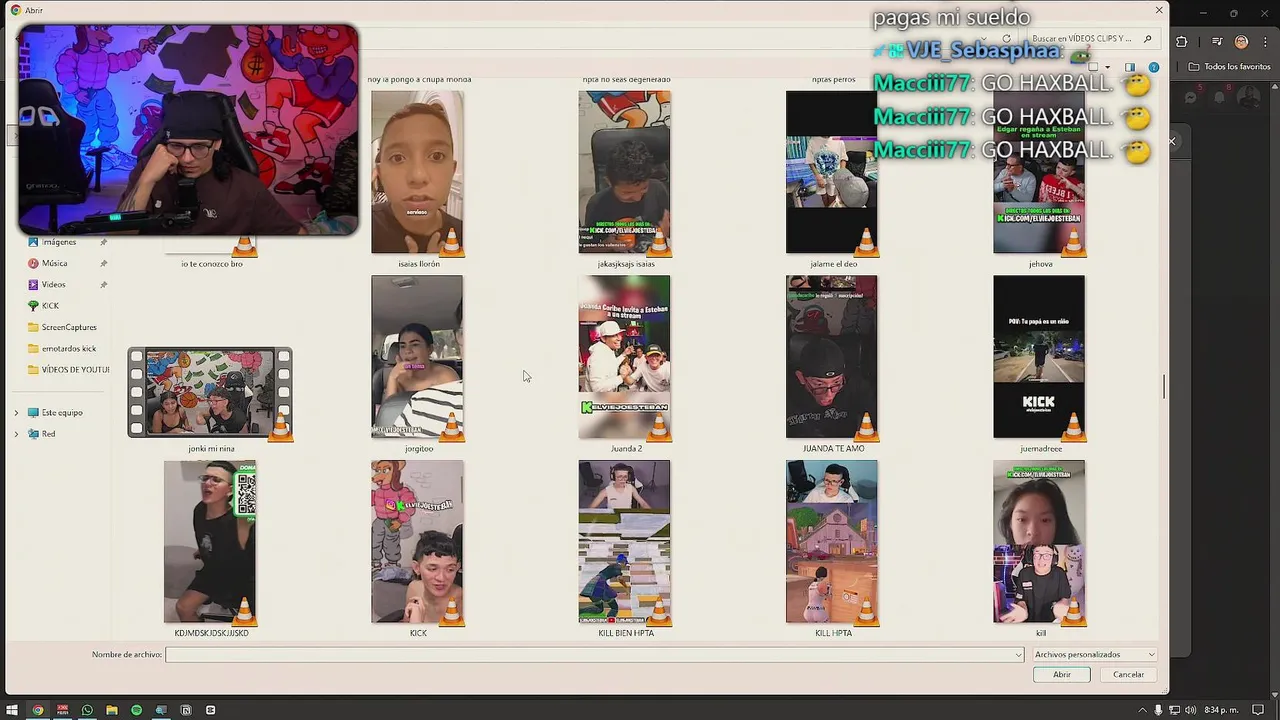Toggle the preview pane icon

[1130, 67]
